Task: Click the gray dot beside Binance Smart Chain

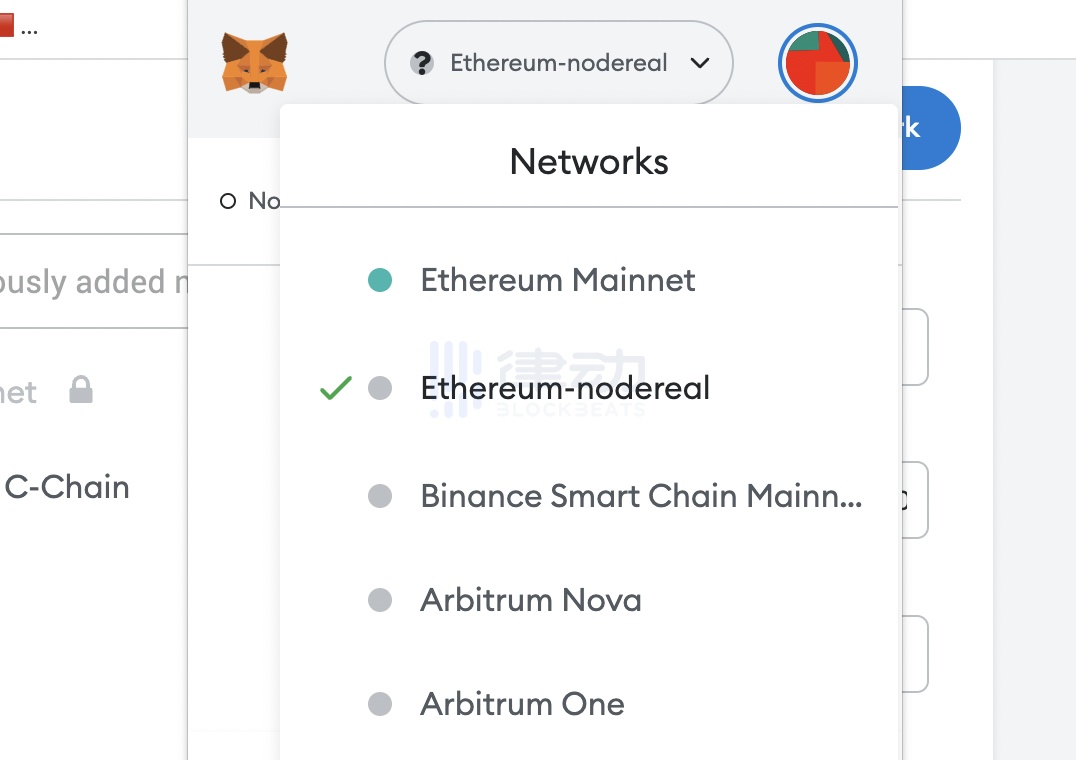Action: (380, 496)
